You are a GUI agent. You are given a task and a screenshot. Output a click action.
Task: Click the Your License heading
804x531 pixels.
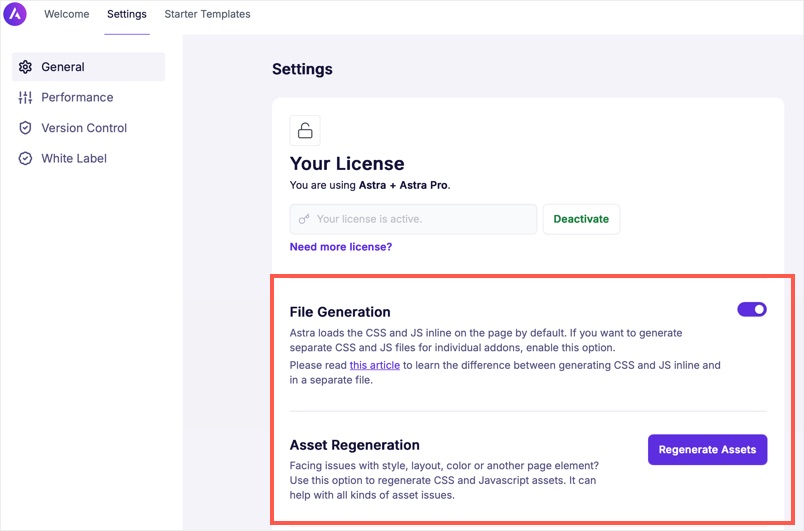click(347, 164)
